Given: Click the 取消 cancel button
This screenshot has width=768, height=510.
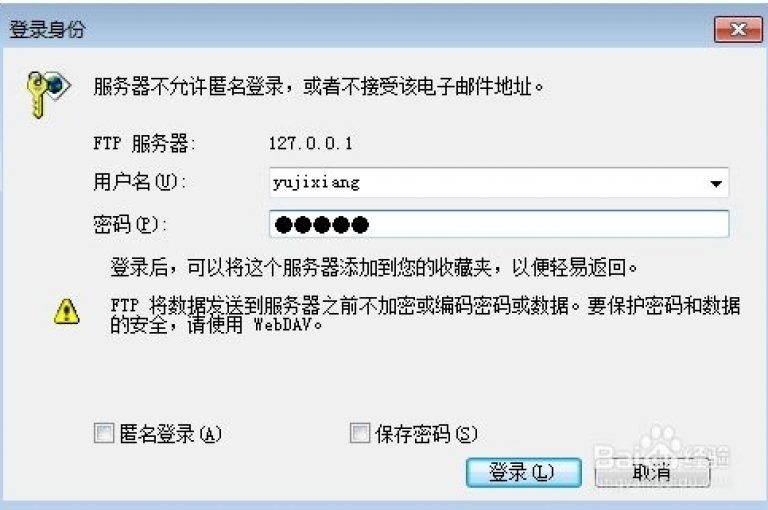Looking at the screenshot, I should pos(652,473).
